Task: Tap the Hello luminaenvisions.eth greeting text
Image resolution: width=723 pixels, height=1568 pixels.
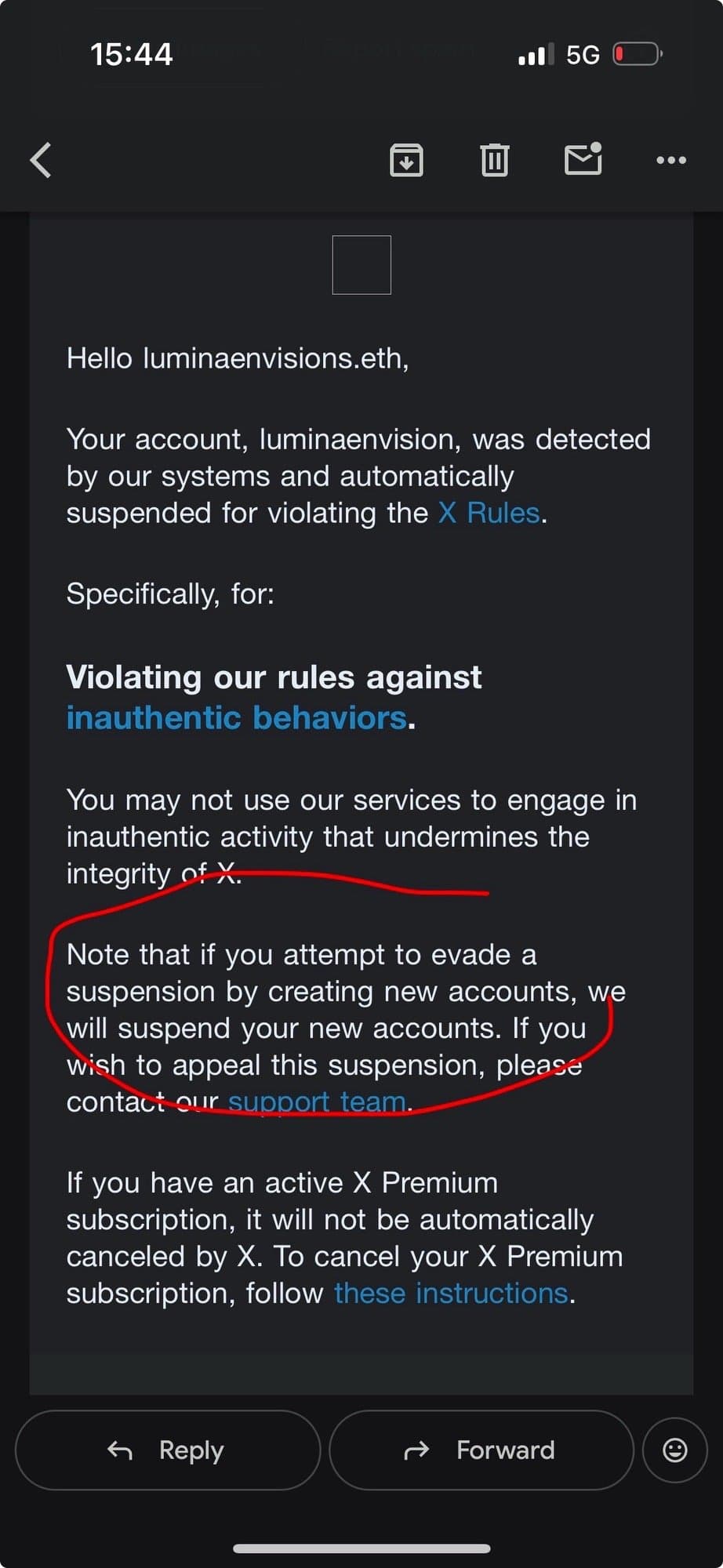Action: click(238, 358)
